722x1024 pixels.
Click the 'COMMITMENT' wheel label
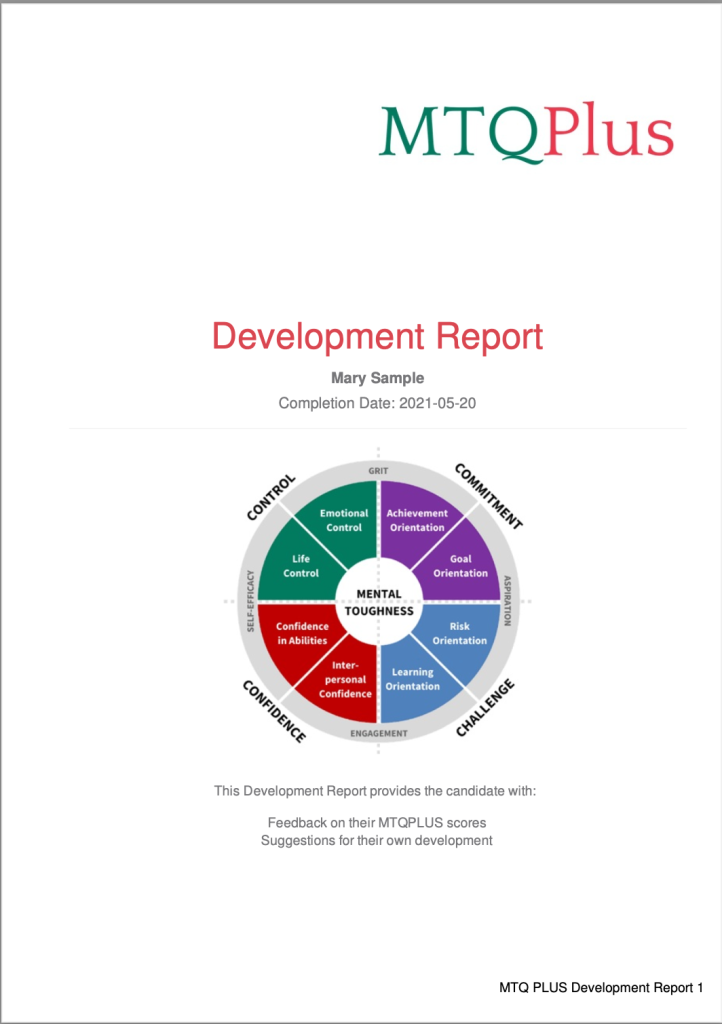489,496
